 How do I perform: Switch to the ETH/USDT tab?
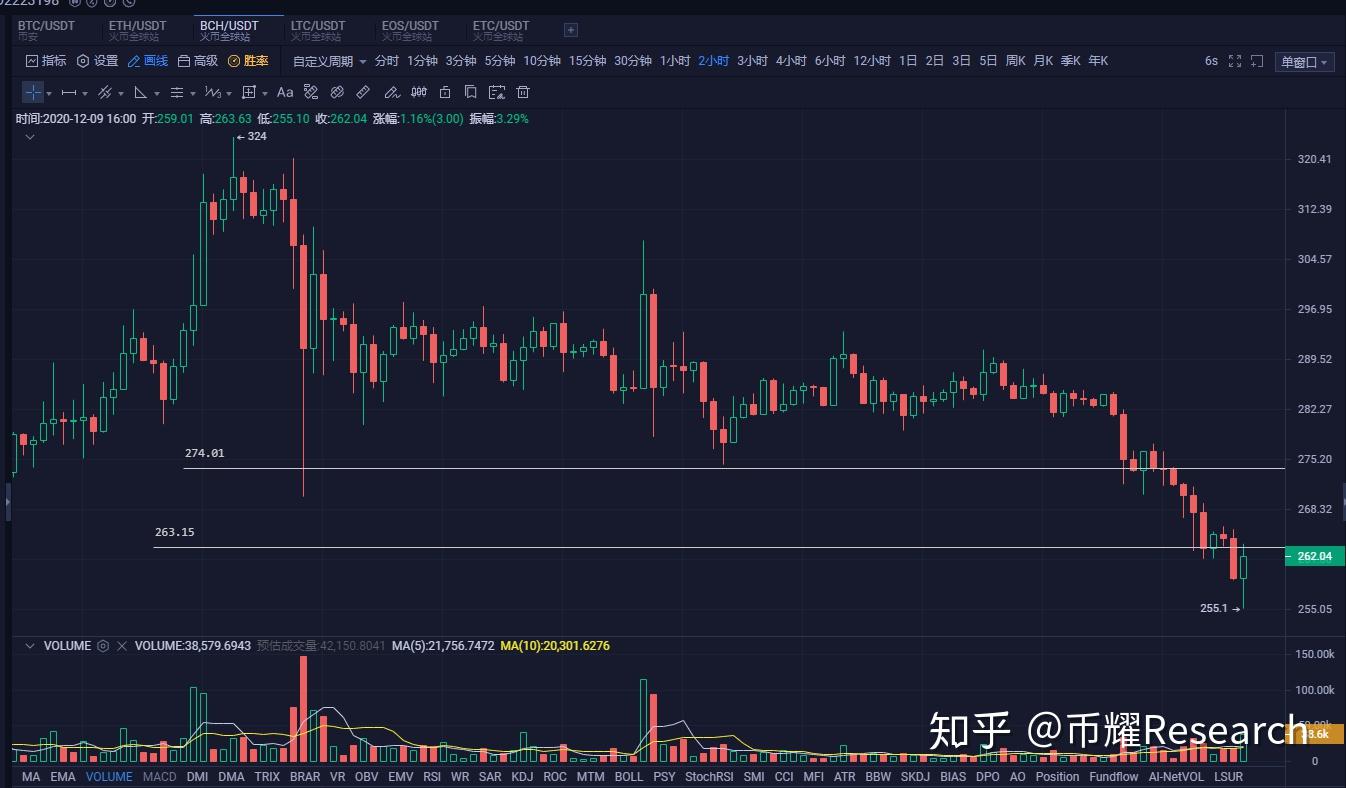(137, 30)
